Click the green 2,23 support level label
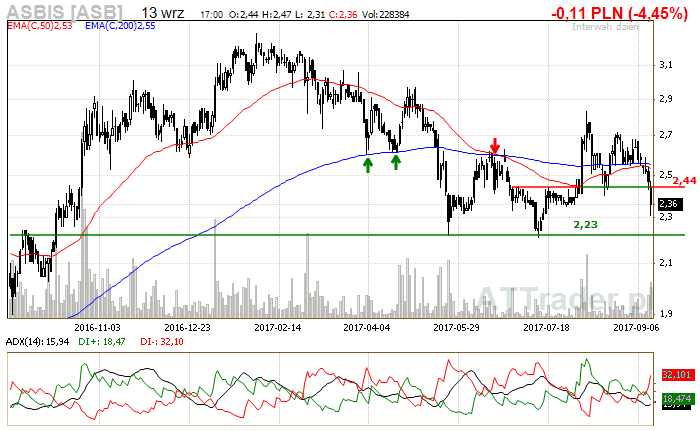This screenshot has height=431, width=700. (585, 225)
